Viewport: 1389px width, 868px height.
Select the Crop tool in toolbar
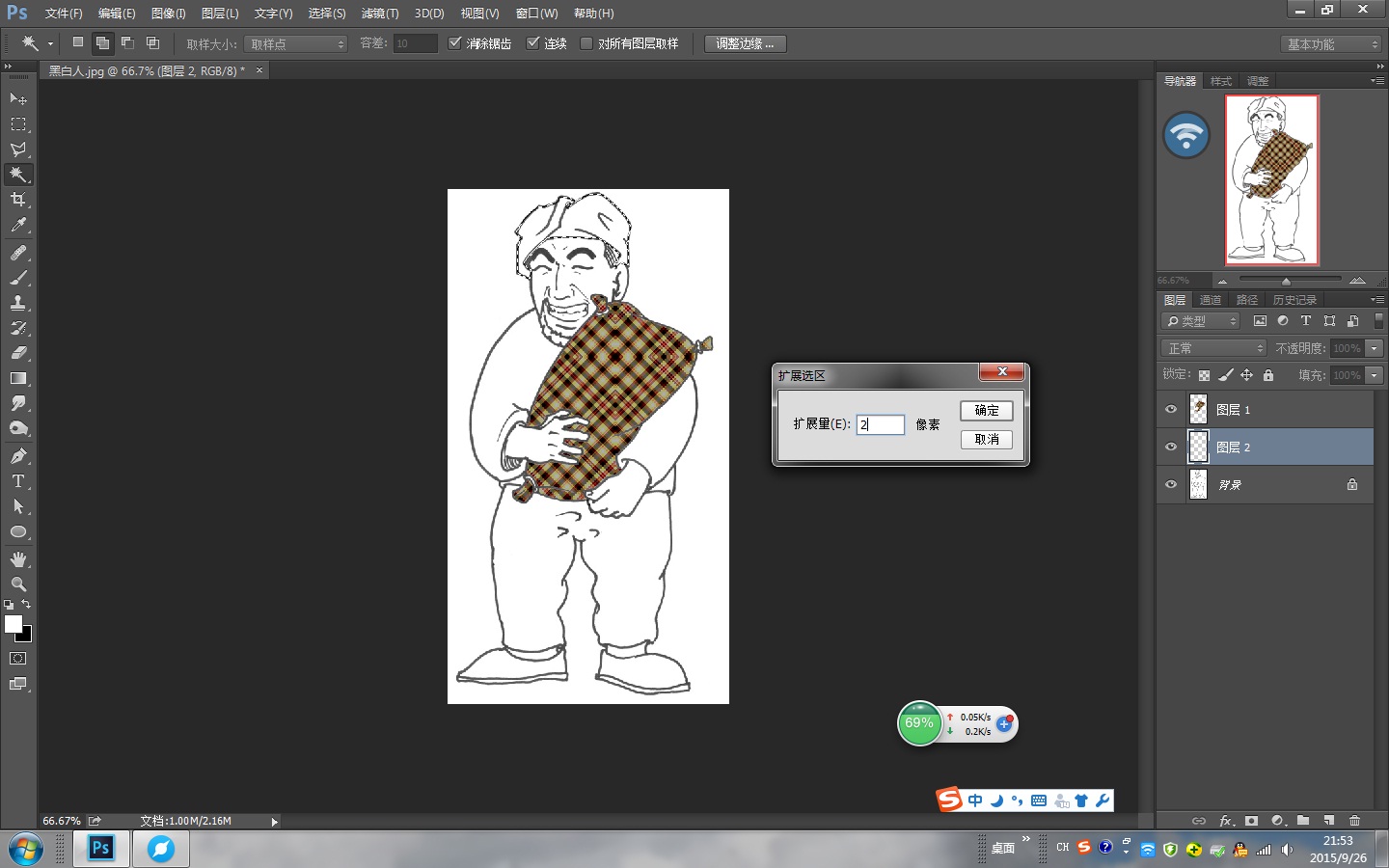click(18, 200)
